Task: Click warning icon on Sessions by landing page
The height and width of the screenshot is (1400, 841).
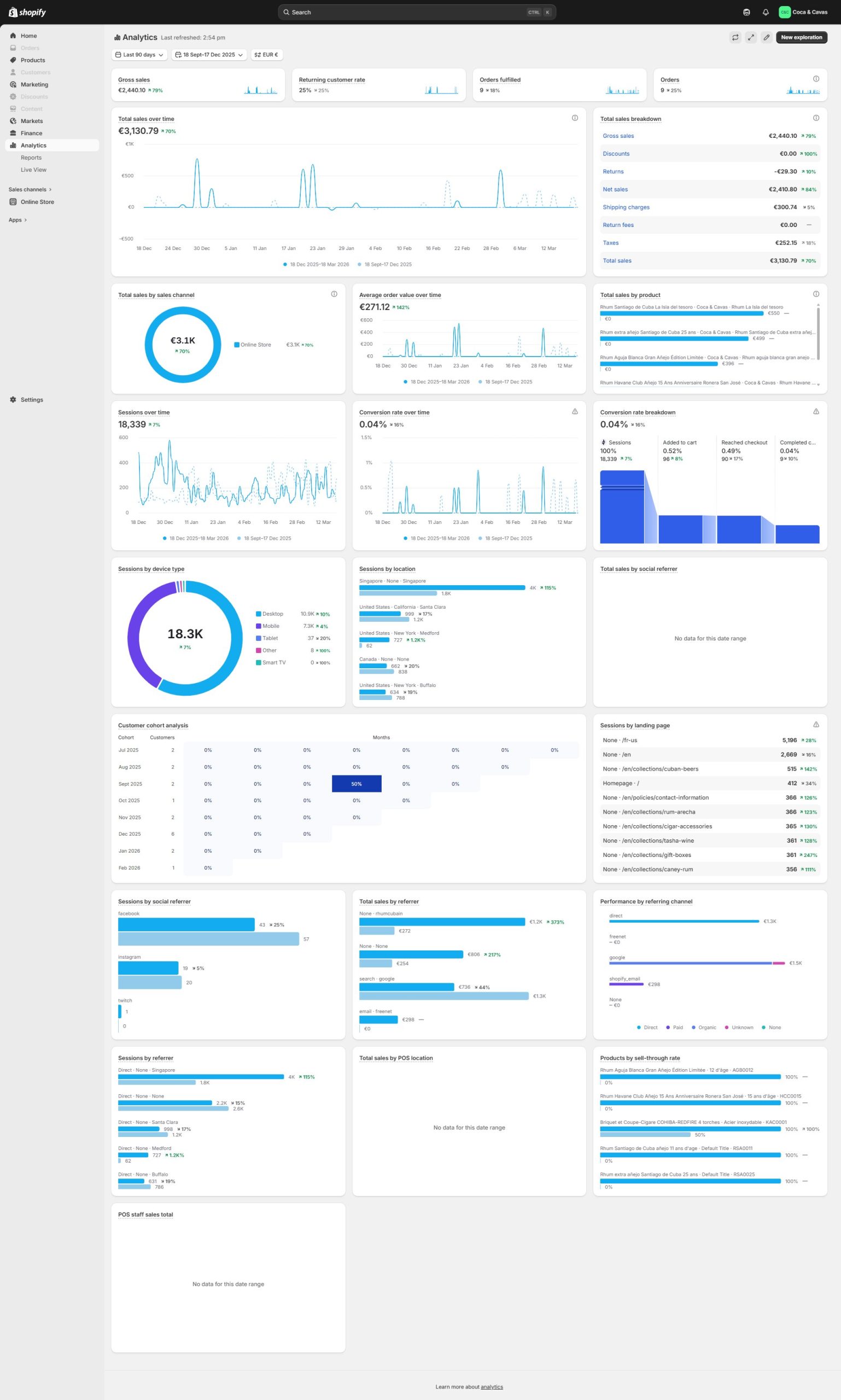Action: (815, 725)
